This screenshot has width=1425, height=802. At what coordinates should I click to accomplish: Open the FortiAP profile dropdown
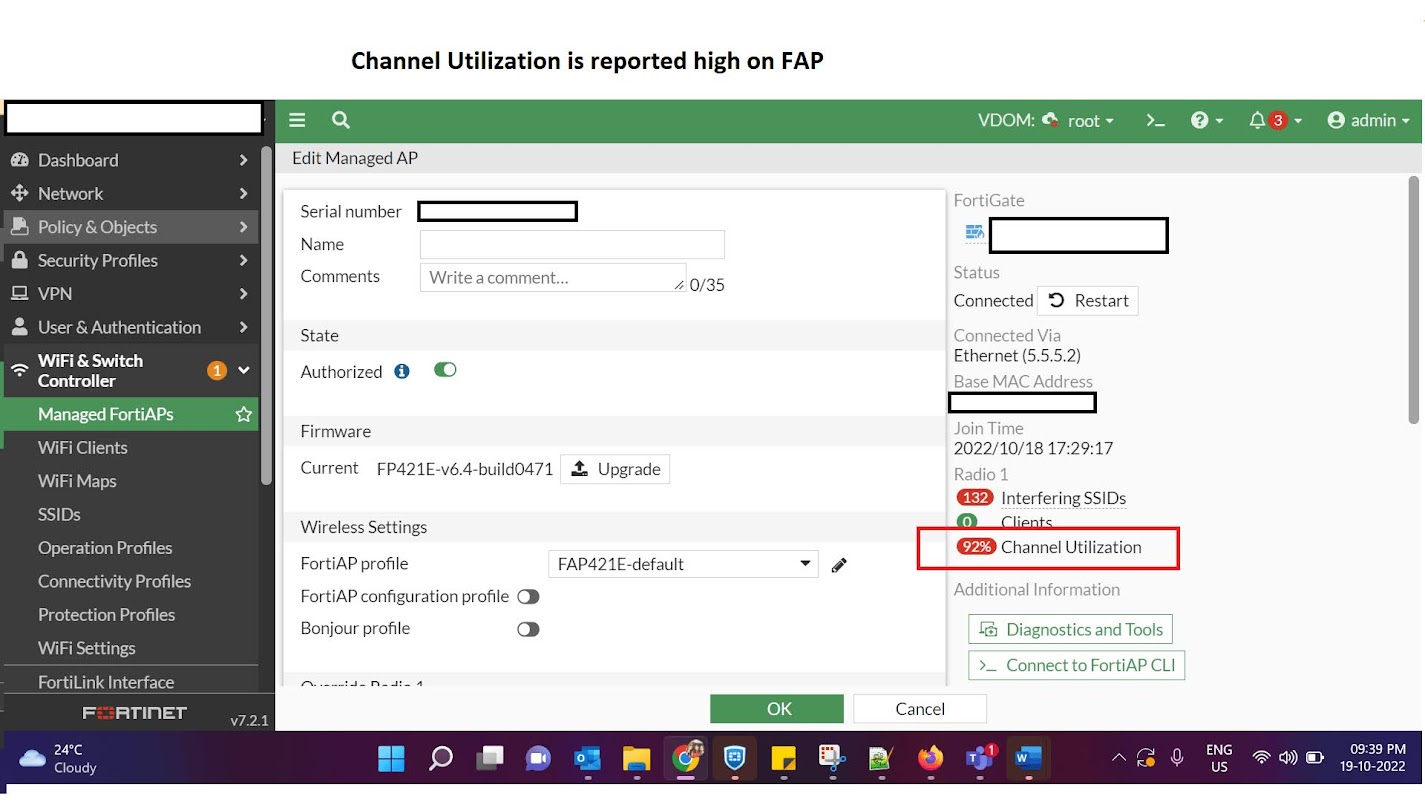[x=683, y=564]
